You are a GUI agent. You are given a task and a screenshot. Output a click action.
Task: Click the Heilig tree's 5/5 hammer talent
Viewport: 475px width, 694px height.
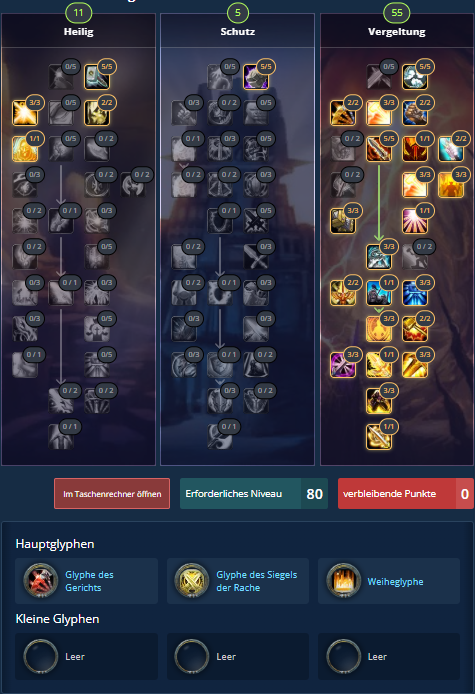click(x=97, y=77)
